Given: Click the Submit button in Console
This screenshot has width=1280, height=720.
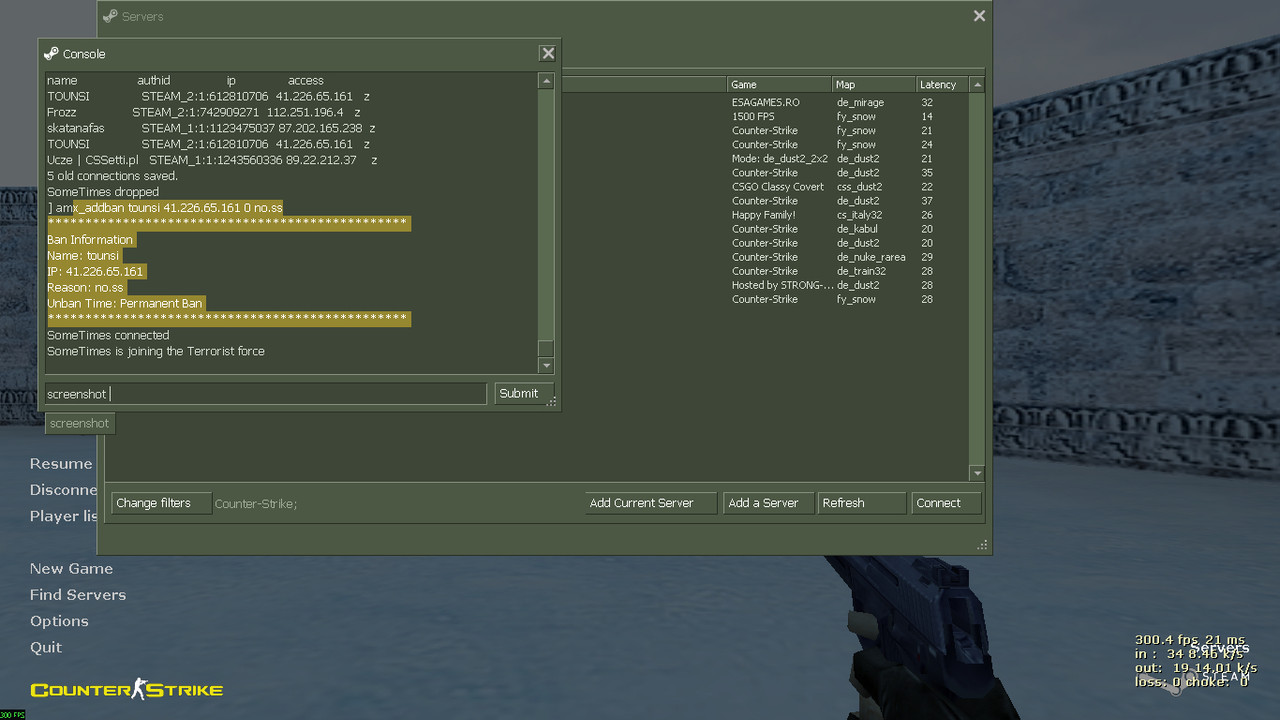Looking at the screenshot, I should click(x=524, y=393).
